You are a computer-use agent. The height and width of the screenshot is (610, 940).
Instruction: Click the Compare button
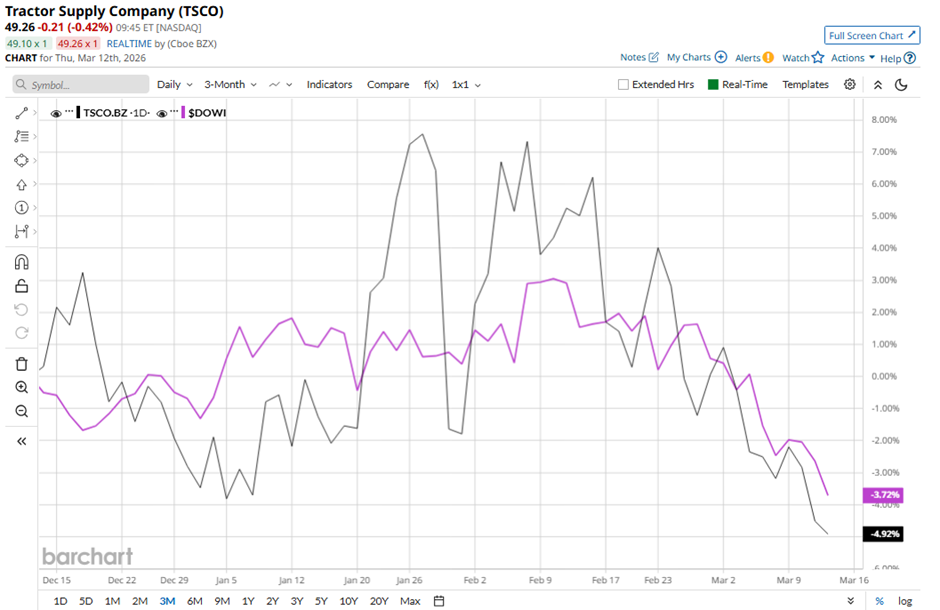pos(388,84)
